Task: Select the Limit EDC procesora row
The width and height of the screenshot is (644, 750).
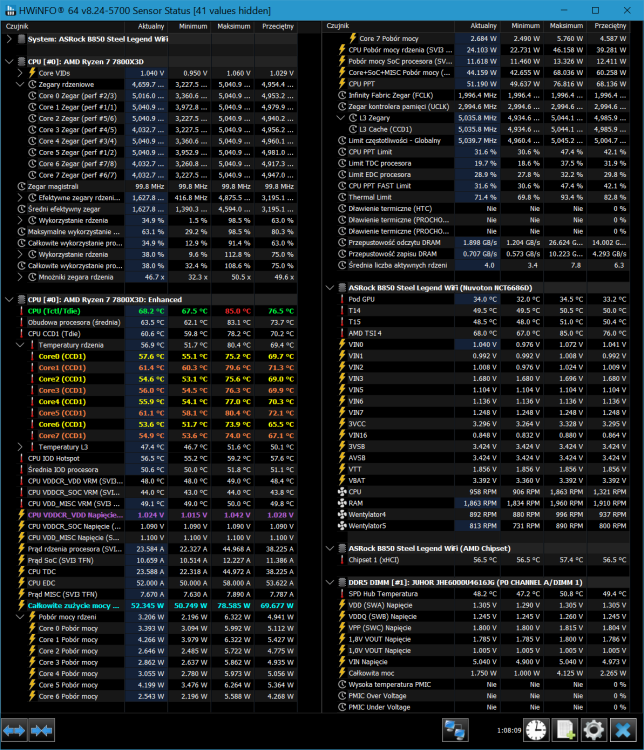Action: point(477,175)
